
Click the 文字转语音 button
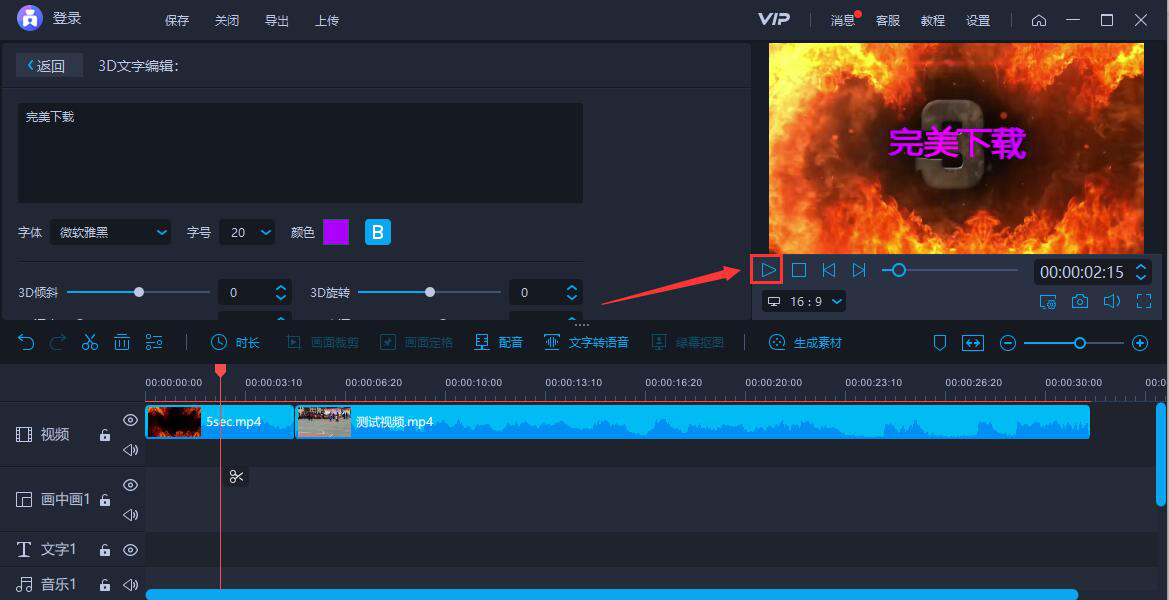click(x=587, y=342)
